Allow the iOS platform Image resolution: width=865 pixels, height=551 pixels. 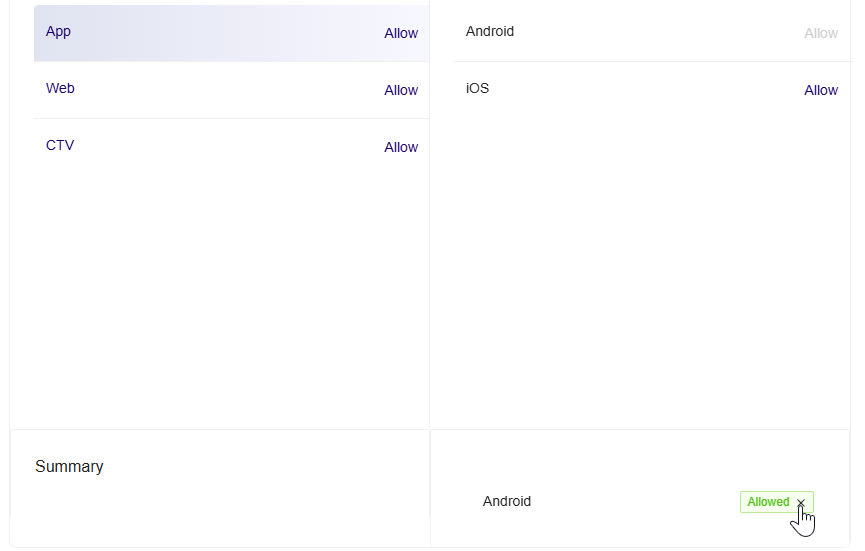pos(821,90)
